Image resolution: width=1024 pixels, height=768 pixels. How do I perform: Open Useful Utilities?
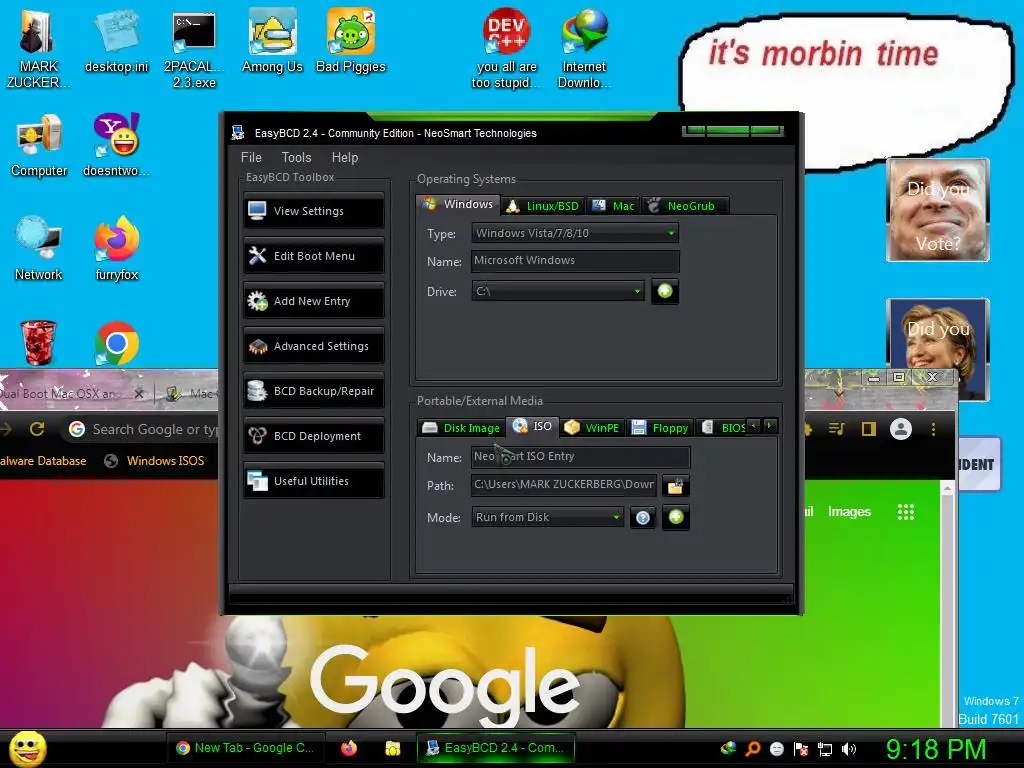click(x=314, y=481)
